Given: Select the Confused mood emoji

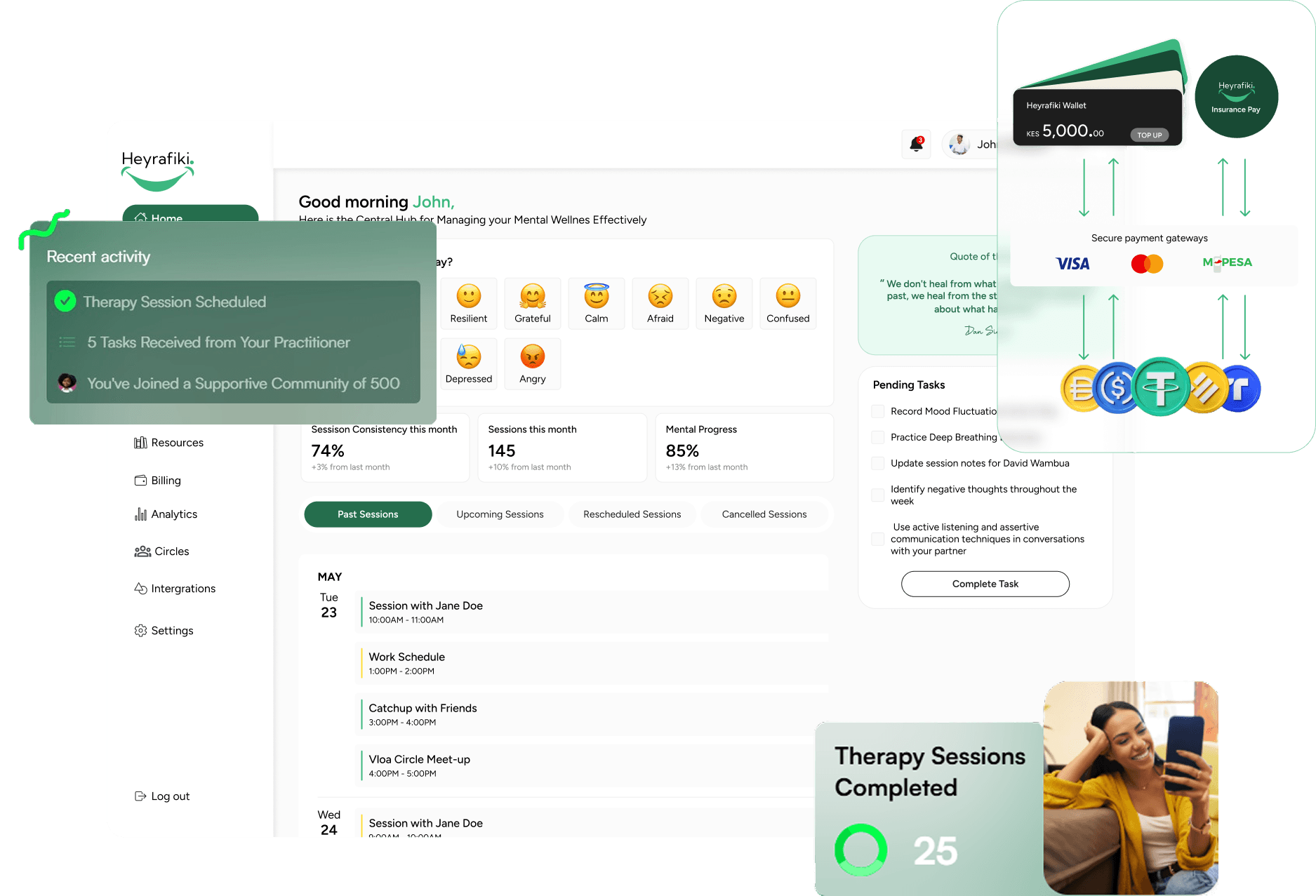Looking at the screenshot, I should (788, 303).
